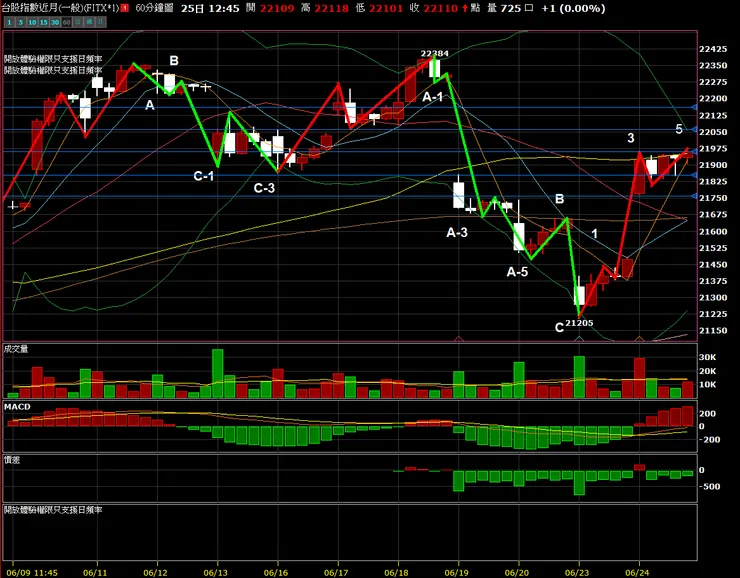Switch chart to daily (日) timeframe
Image resolution: width=740 pixels, height=578 pixels.
point(78,22)
